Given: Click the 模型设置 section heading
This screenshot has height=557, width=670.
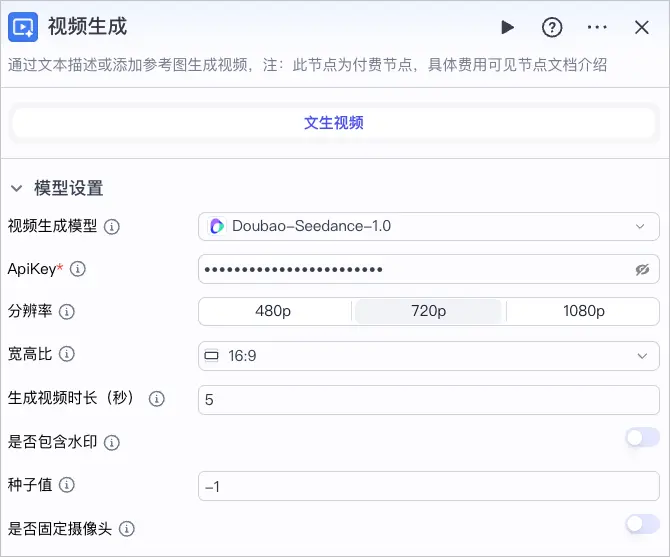Looking at the screenshot, I should click(x=69, y=188).
